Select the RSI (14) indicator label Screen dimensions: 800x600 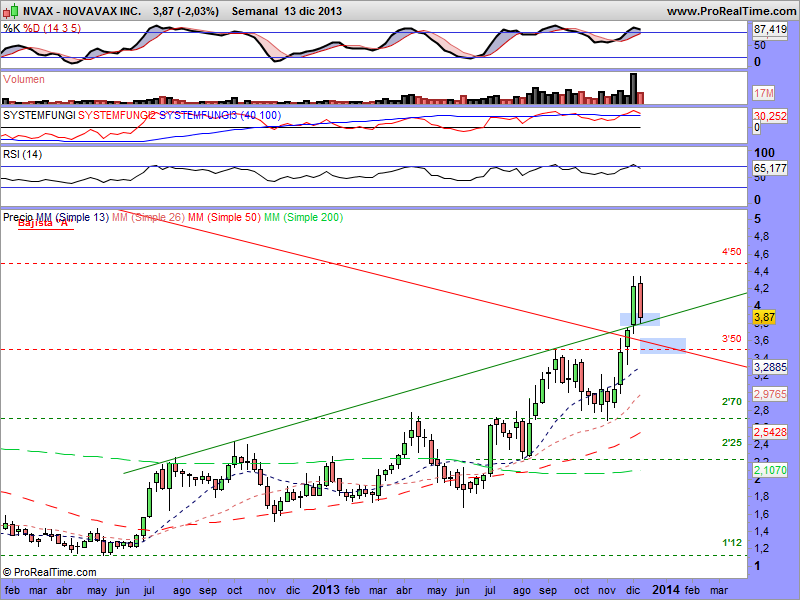coord(22,154)
